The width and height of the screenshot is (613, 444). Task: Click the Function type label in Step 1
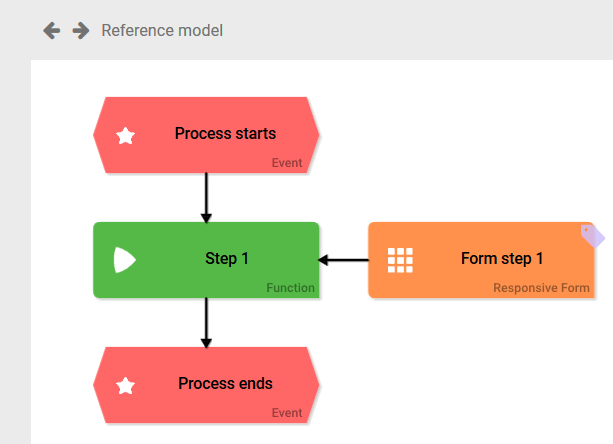290,288
